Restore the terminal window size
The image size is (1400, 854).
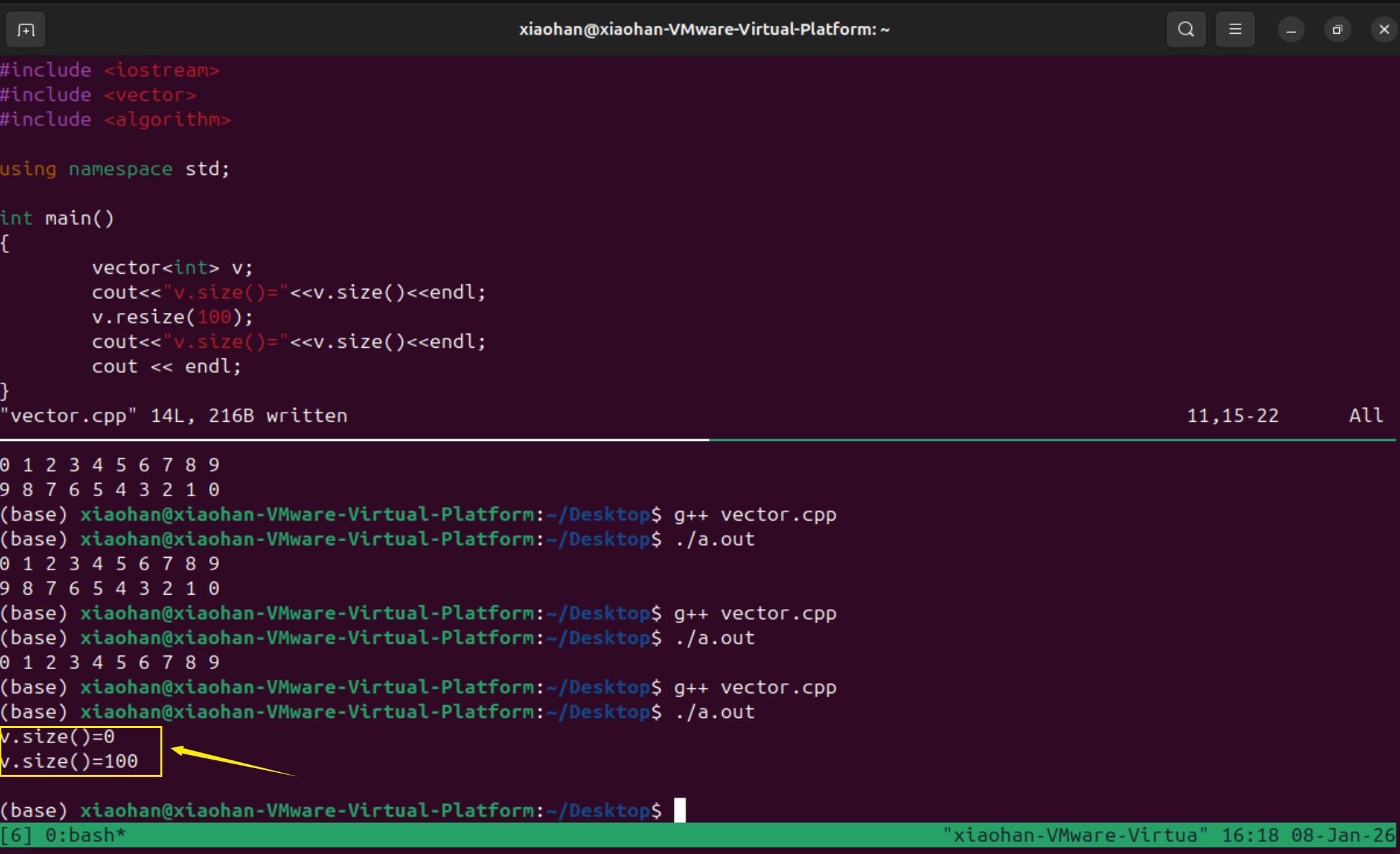pos(1337,30)
